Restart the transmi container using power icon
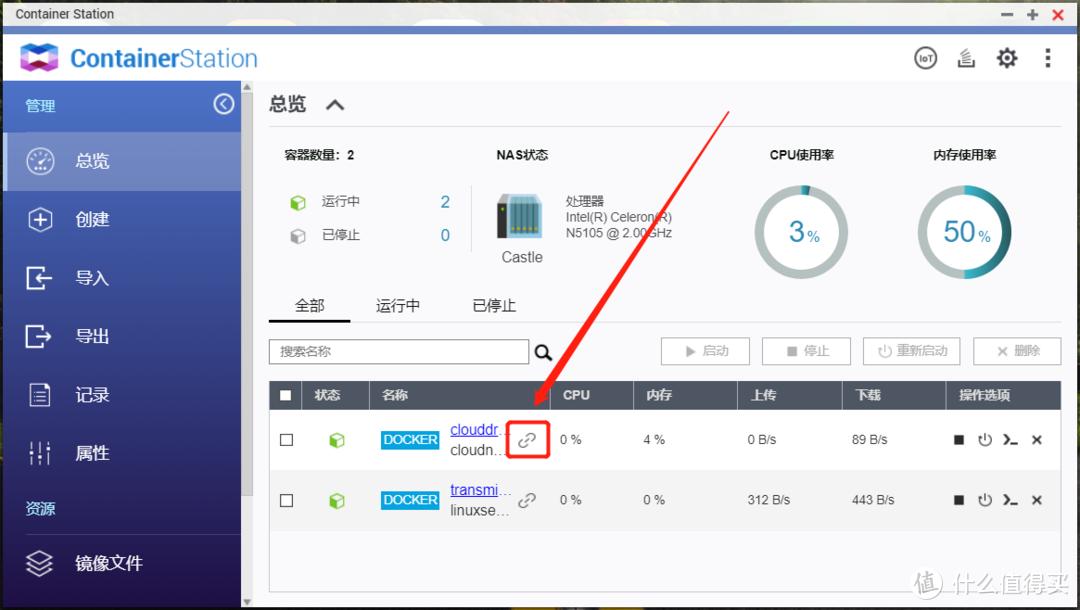 [x=985, y=500]
